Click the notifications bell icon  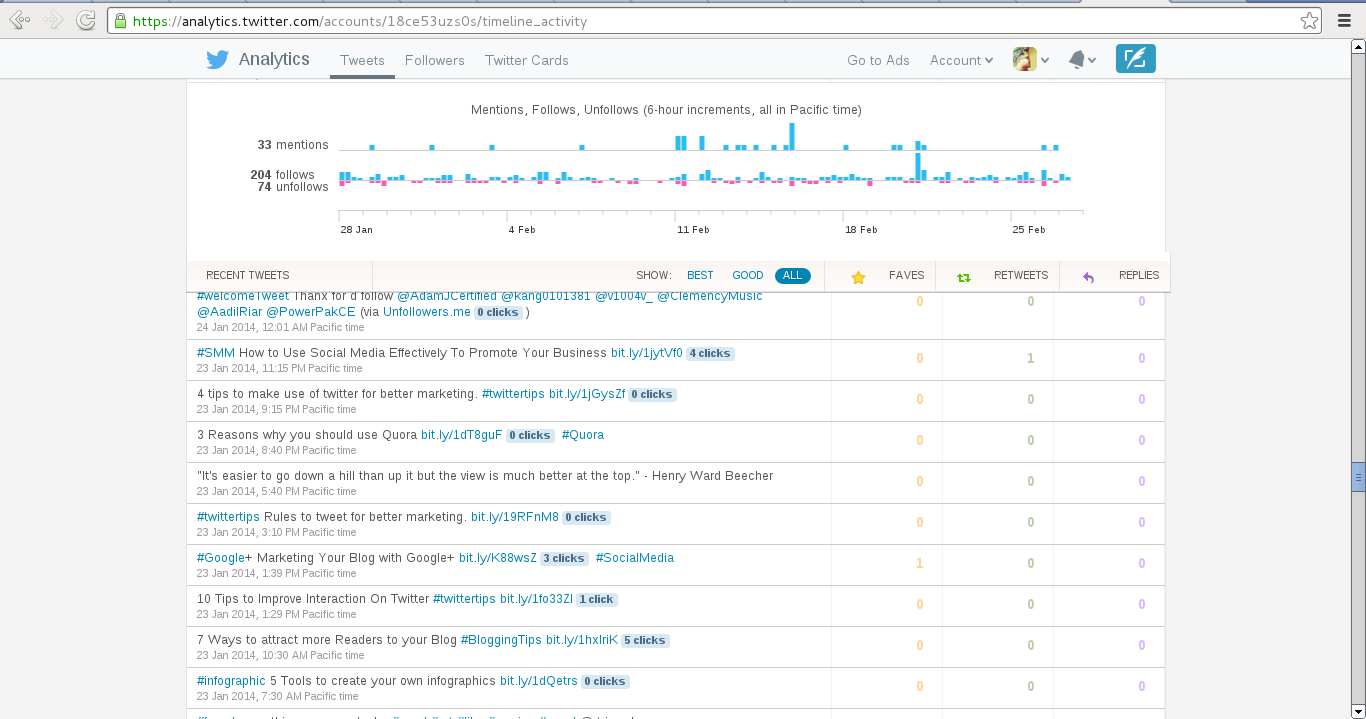1077,60
